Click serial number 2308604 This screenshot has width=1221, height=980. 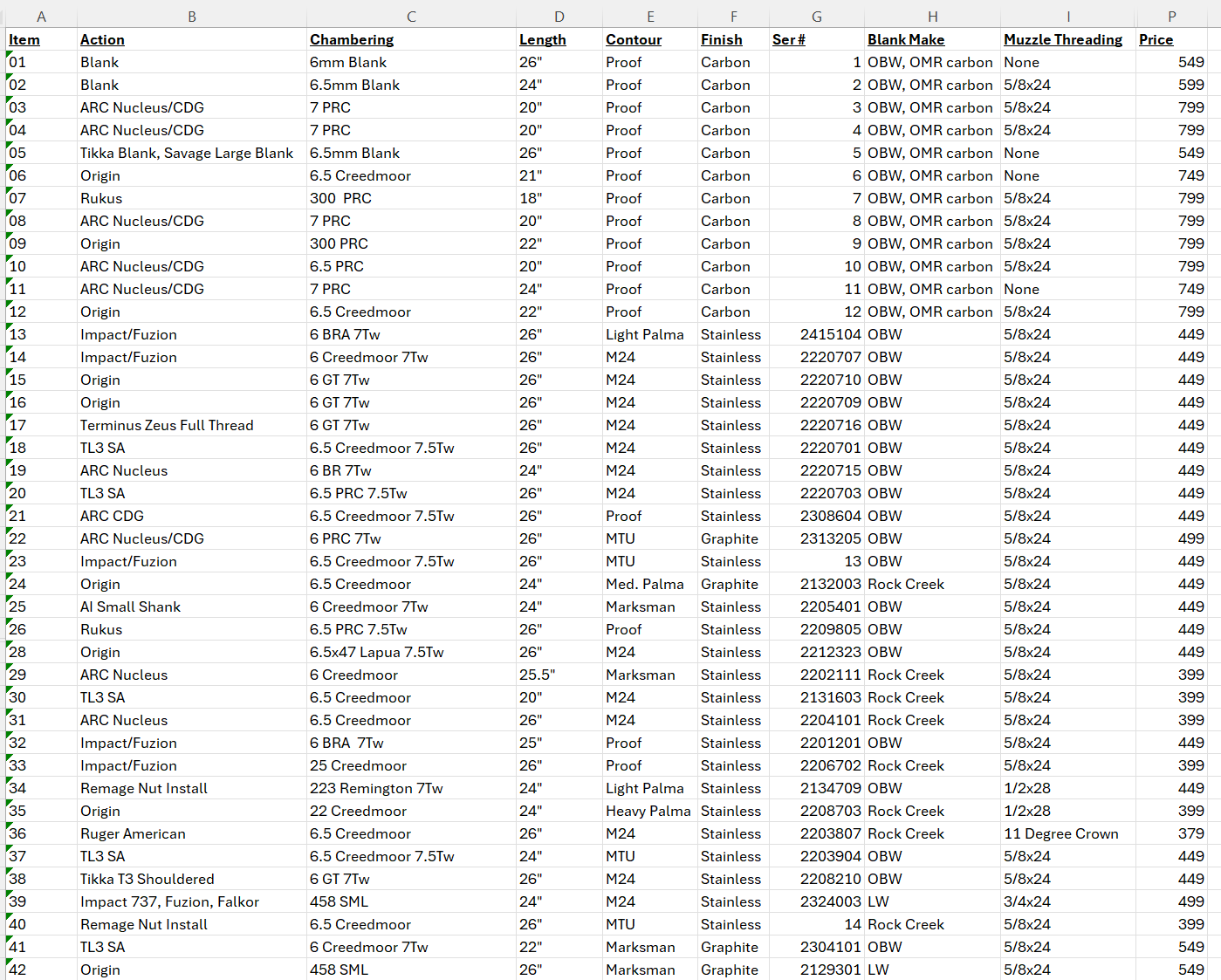click(817, 516)
